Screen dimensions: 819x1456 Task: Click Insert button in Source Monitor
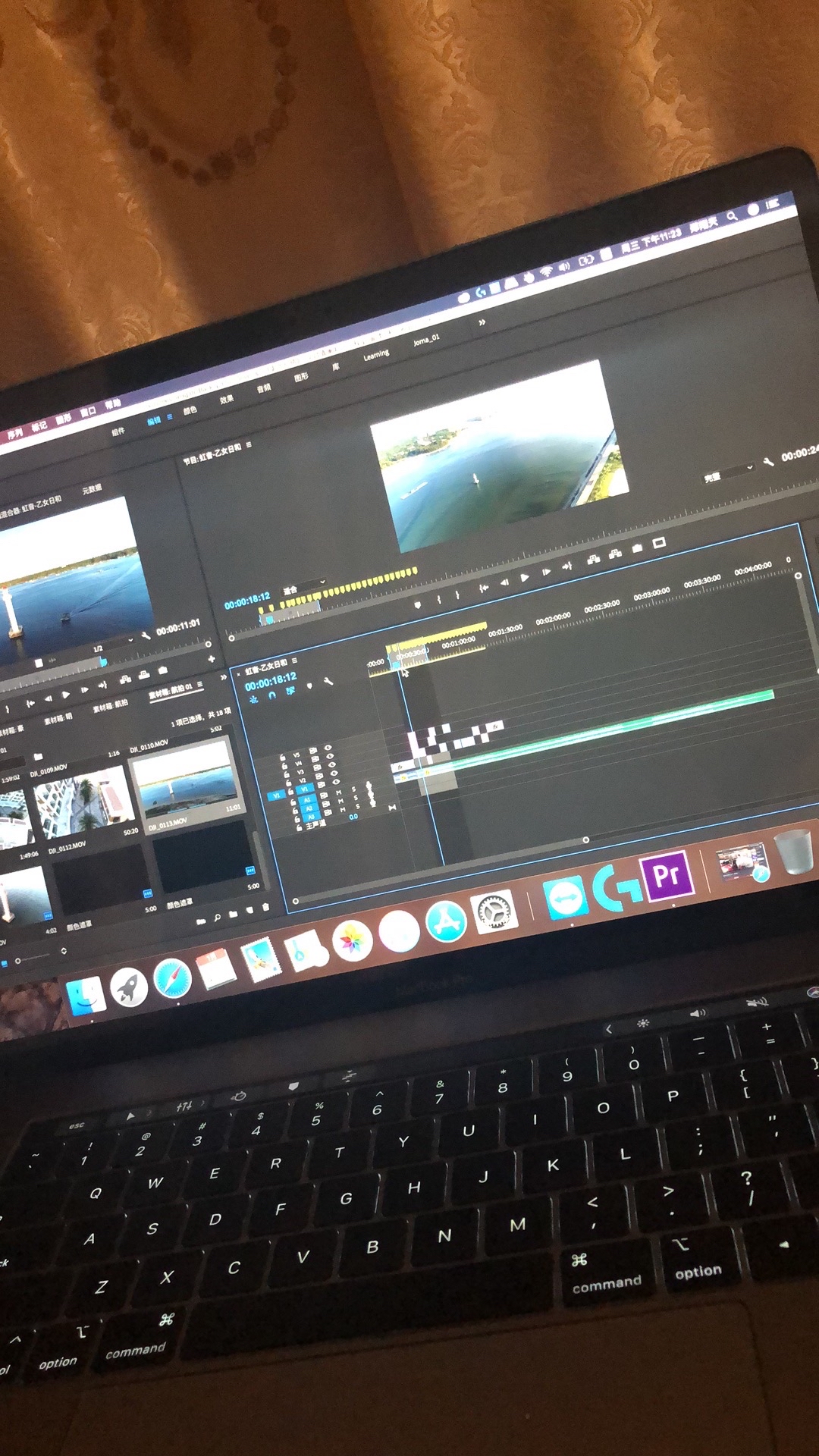124,679
